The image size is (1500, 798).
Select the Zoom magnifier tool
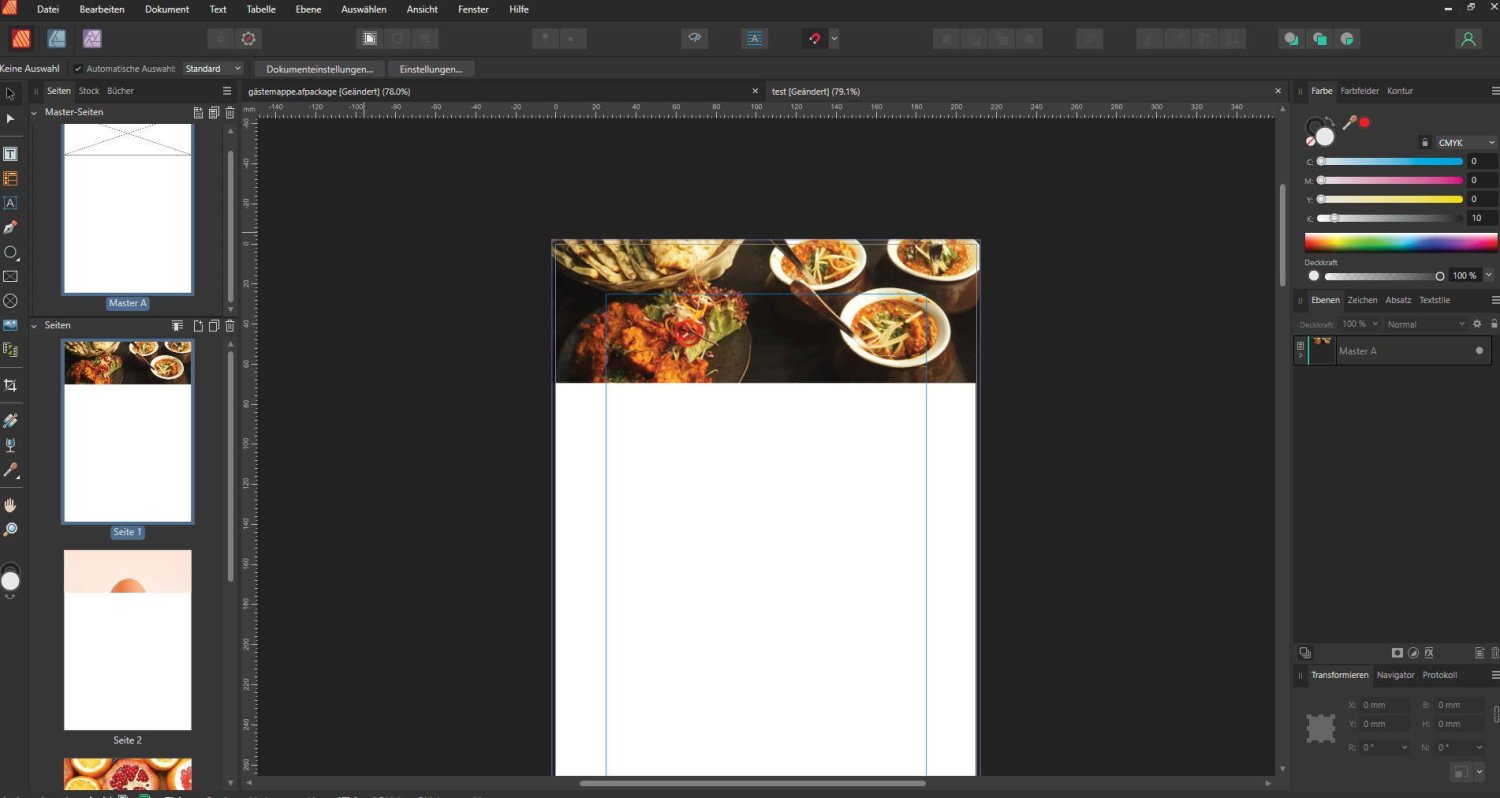[x=10, y=529]
